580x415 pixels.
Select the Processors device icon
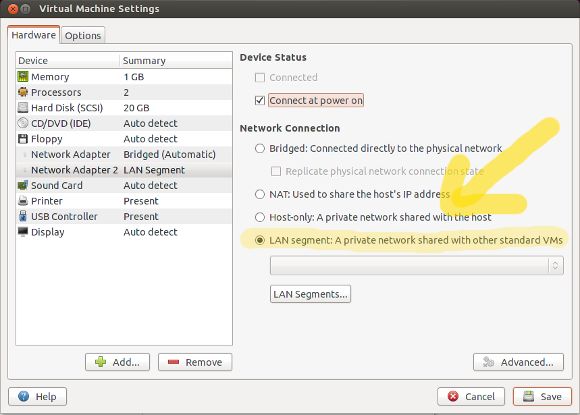click(23, 92)
